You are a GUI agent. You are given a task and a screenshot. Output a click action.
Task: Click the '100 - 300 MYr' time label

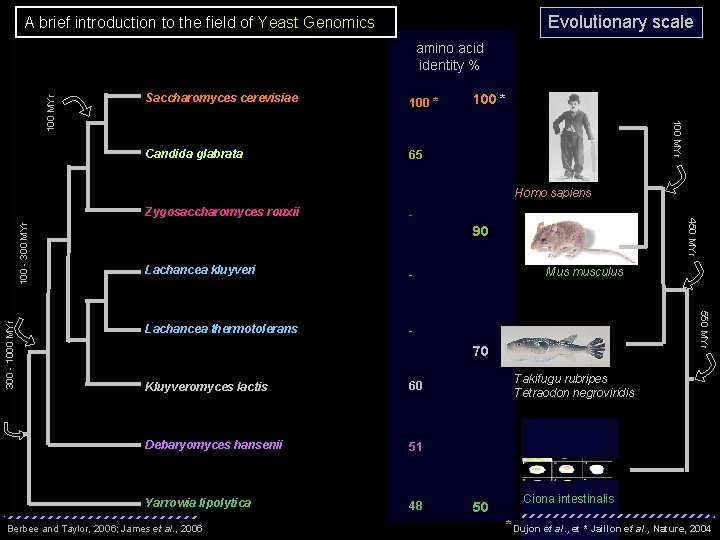click(23, 253)
